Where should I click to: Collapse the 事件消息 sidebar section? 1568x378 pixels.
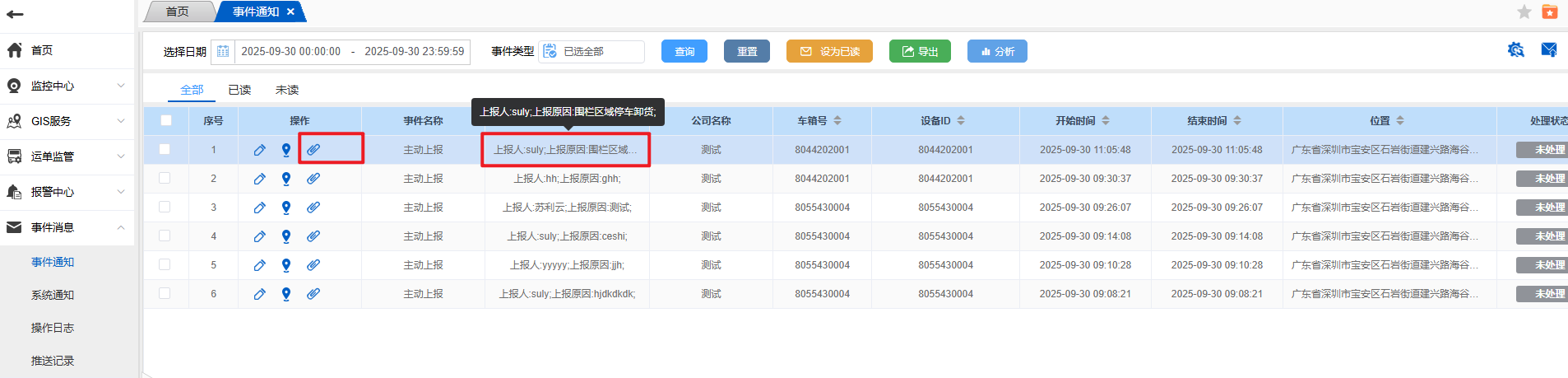[x=66, y=227]
